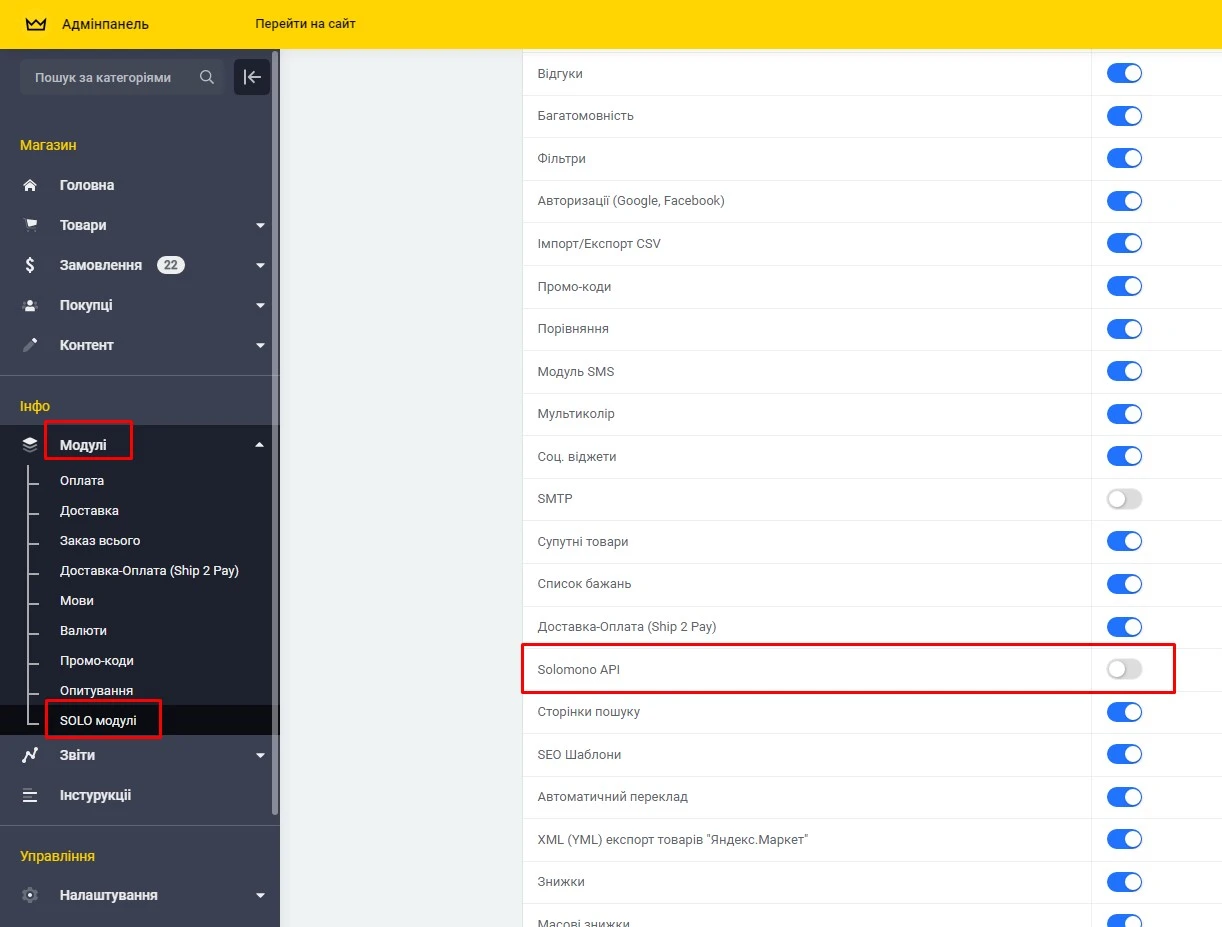Open the Інструкції sidebar link
1222x927 pixels.
[x=95, y=795]
